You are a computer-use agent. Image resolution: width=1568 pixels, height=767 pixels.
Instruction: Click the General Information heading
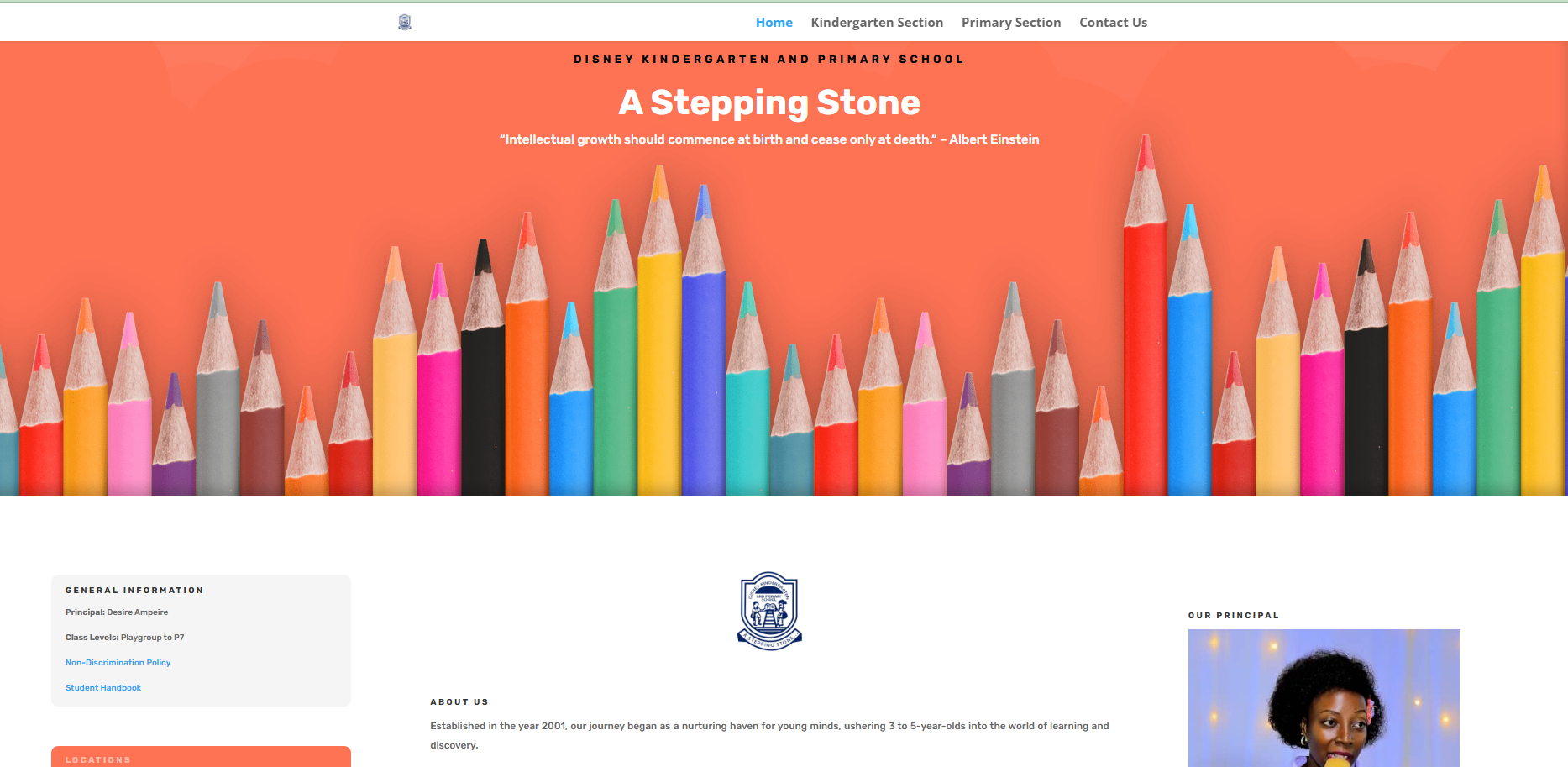point(134,591)
